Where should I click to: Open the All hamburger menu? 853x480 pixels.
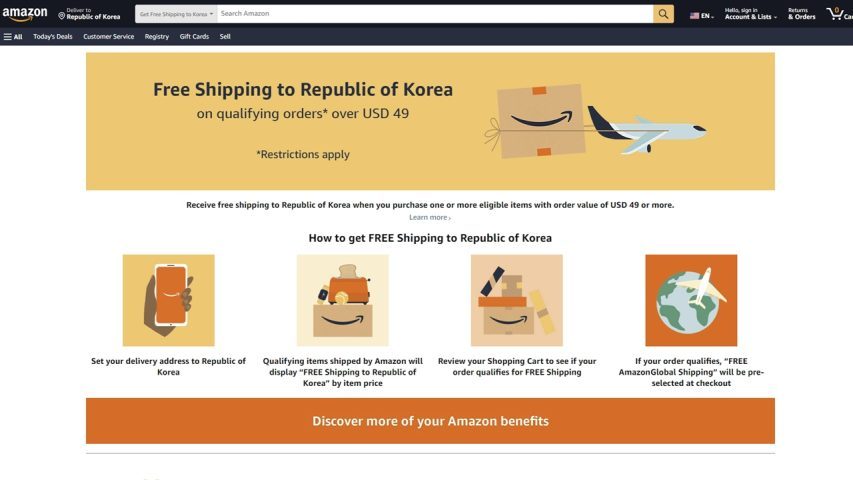(13, 36)
